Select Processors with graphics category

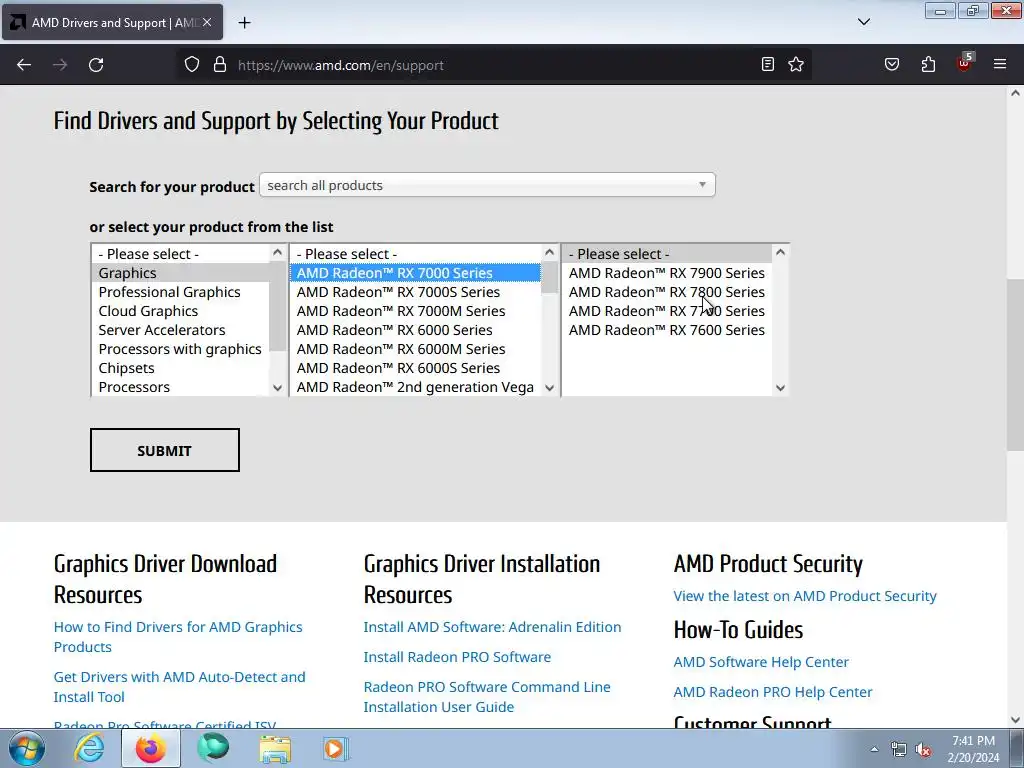tap(180, 349)
